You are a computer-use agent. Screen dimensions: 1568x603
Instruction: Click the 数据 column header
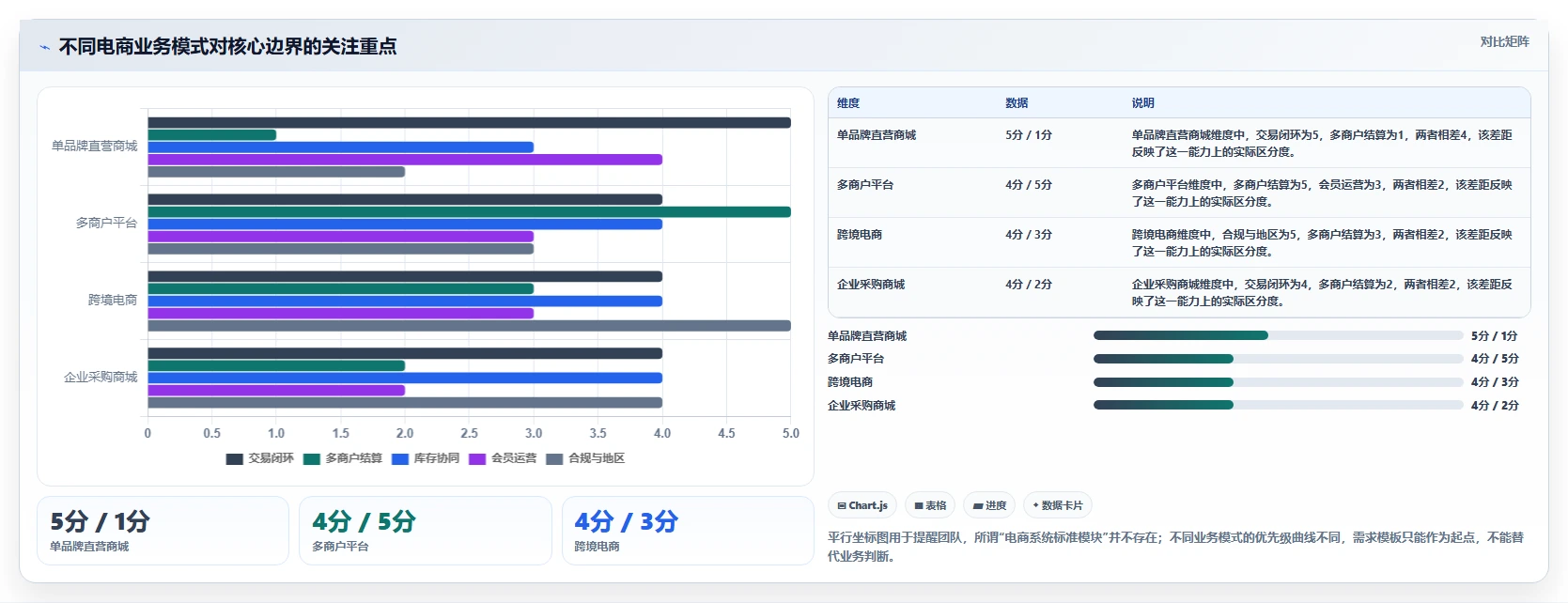(1017, 103)
